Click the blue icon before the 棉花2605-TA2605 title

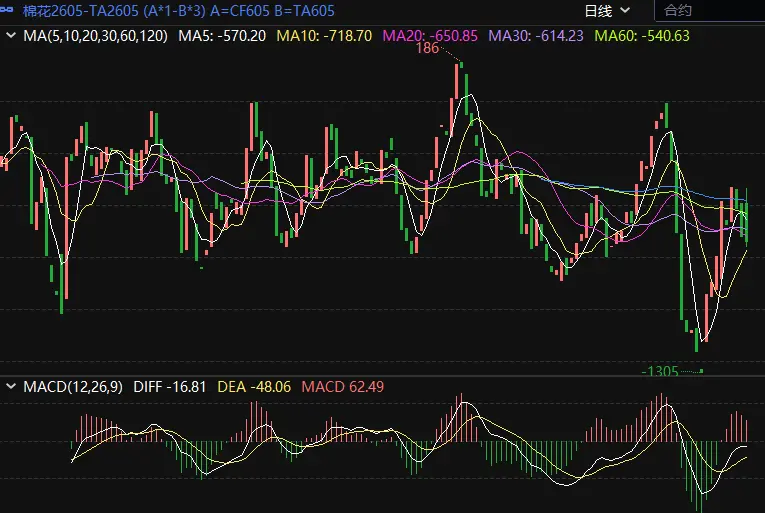[8, 11]
